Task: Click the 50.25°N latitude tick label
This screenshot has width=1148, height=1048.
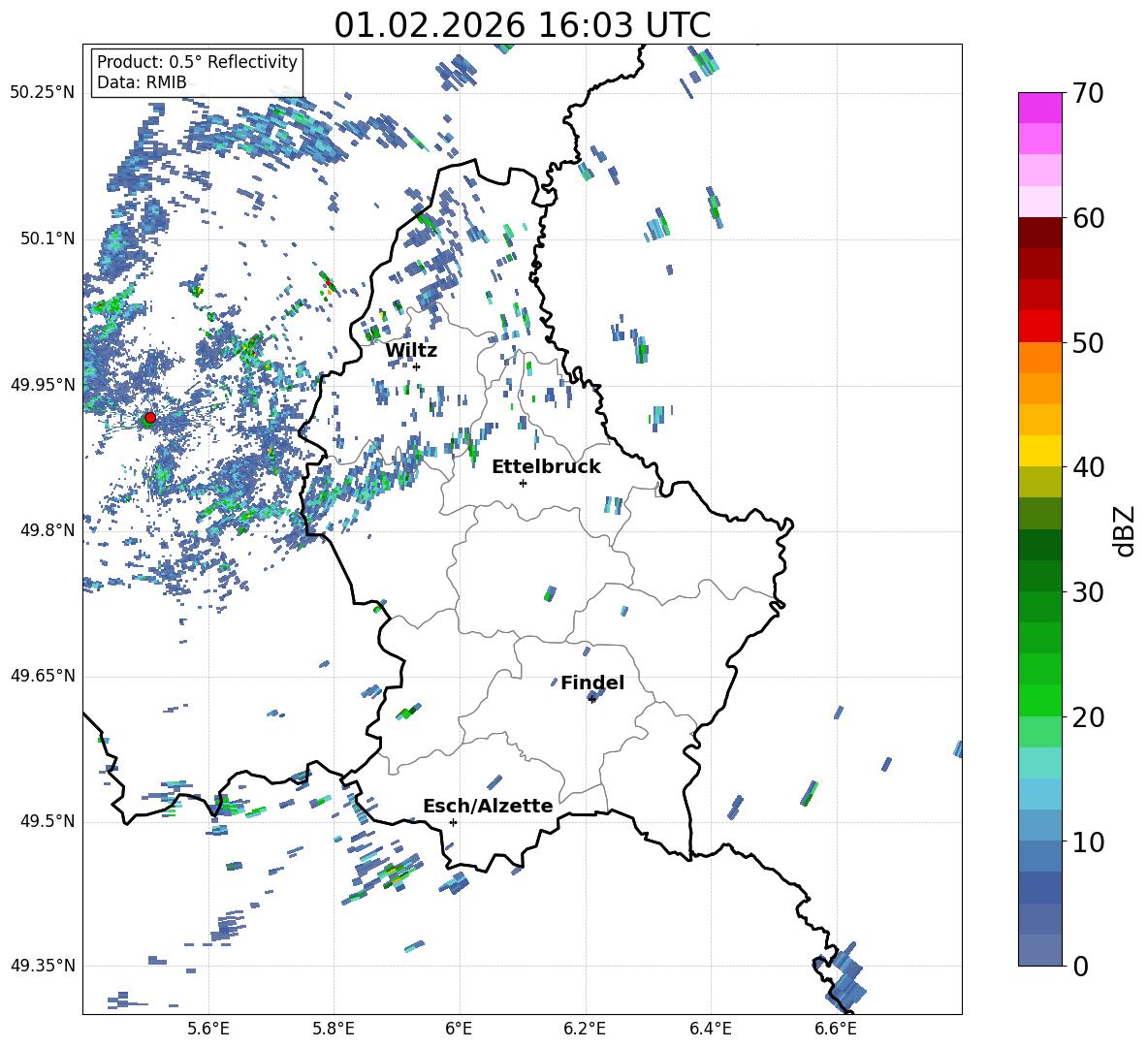Action: (42, 93)
